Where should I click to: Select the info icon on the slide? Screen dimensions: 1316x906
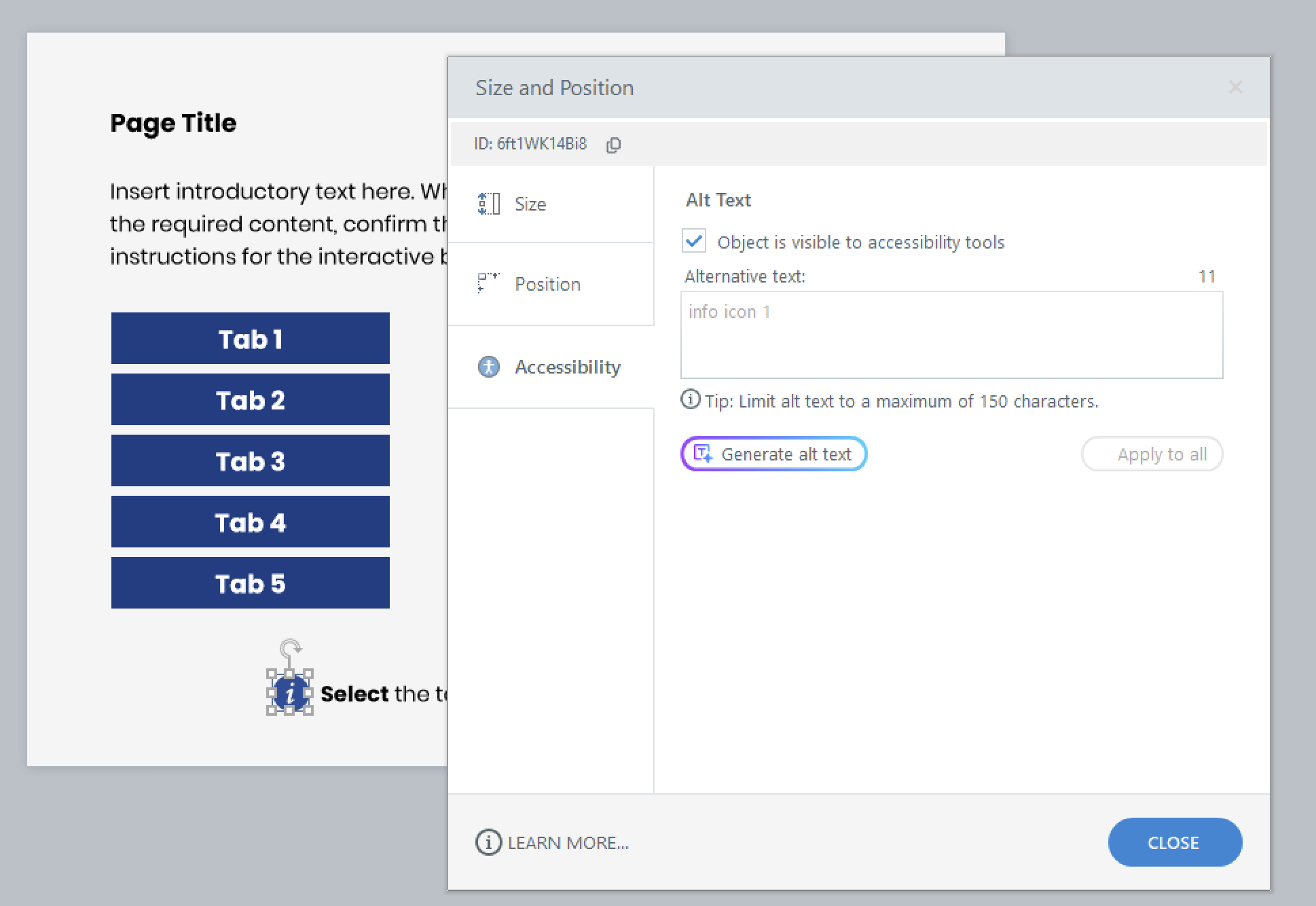click(290, 693)
